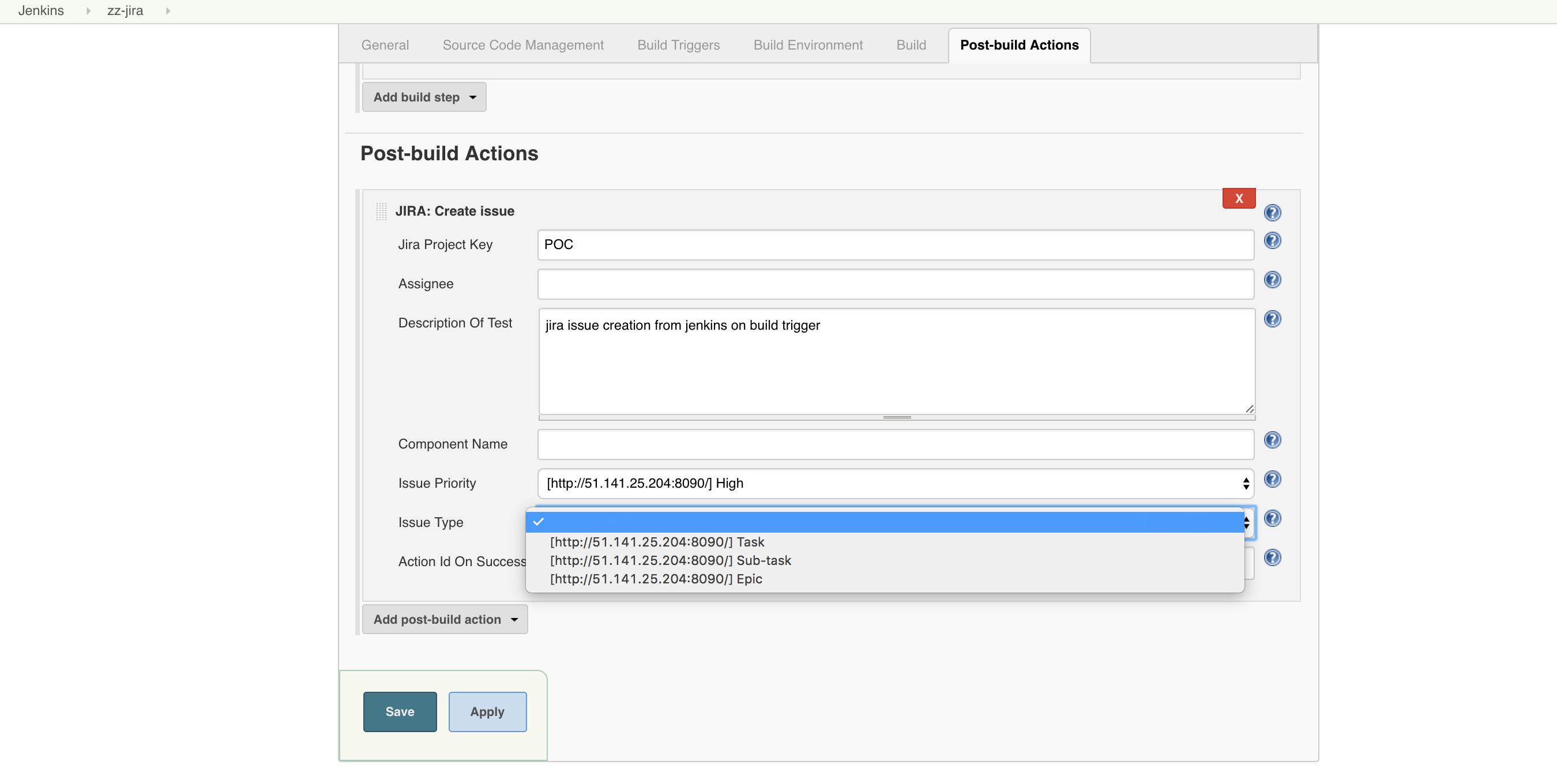Open help icon beside Description Of Test
Screen dimensions: 1557x784
pos(1272,319)
